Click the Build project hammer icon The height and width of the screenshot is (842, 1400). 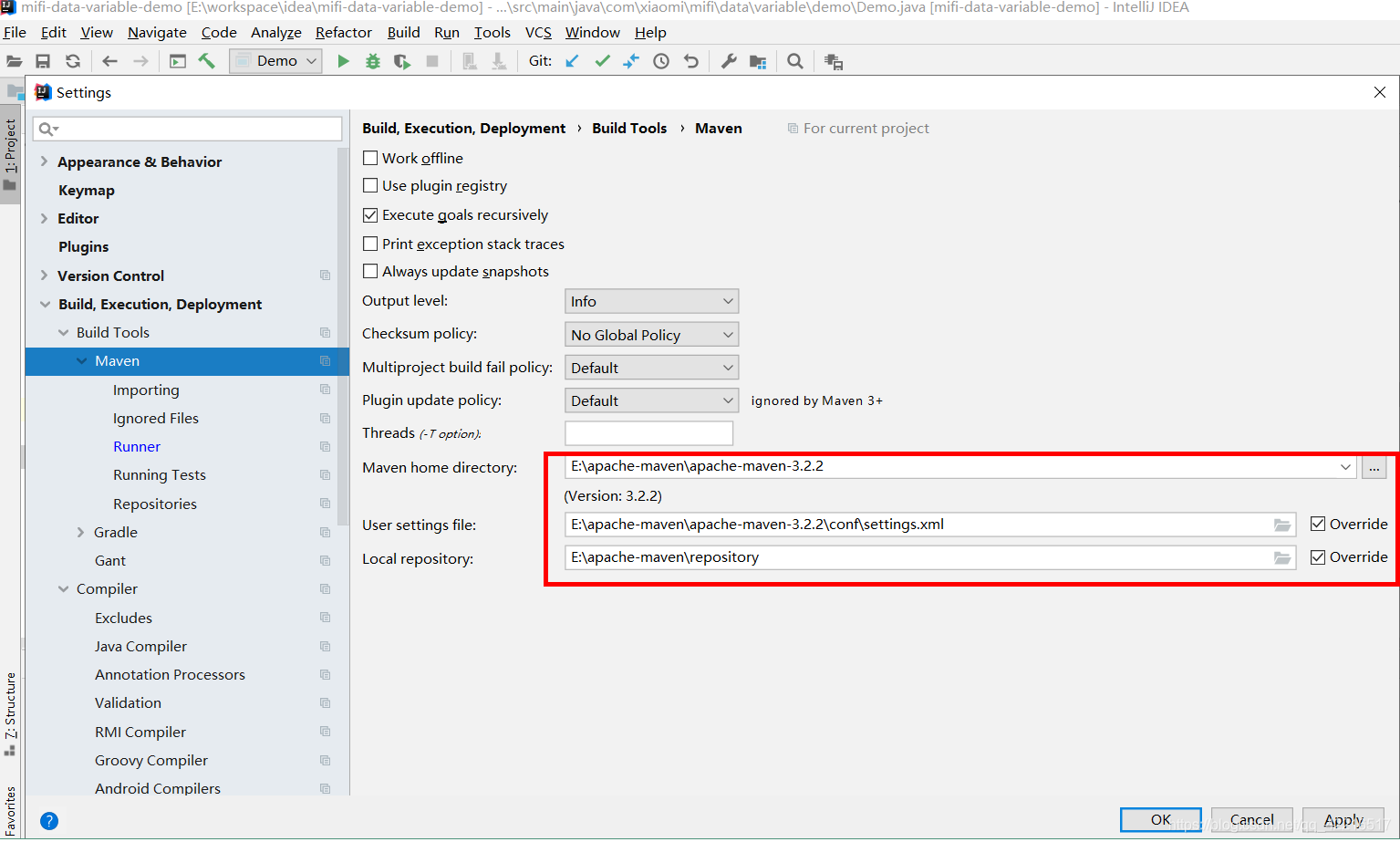(x=207, y=61)
